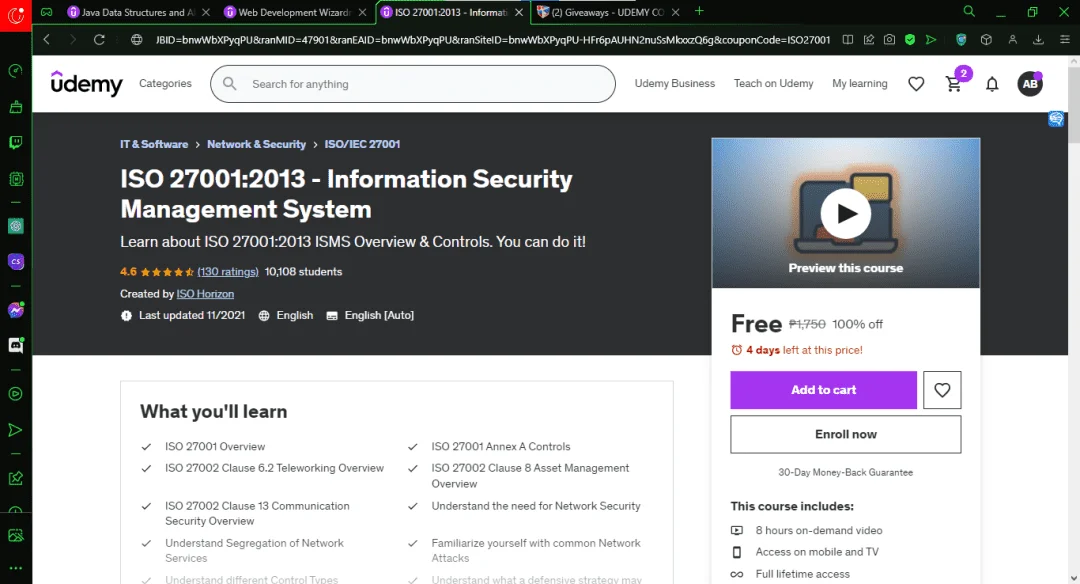Toggle wishlist heart beside Add to cart
Viewport: 1080px width, 584px height.
(942, 390)
